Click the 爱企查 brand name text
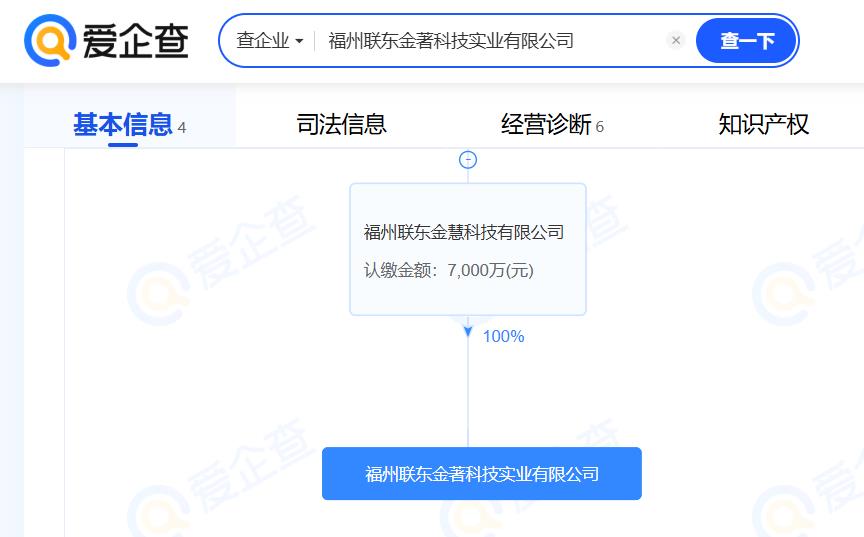 pos(136,41)
